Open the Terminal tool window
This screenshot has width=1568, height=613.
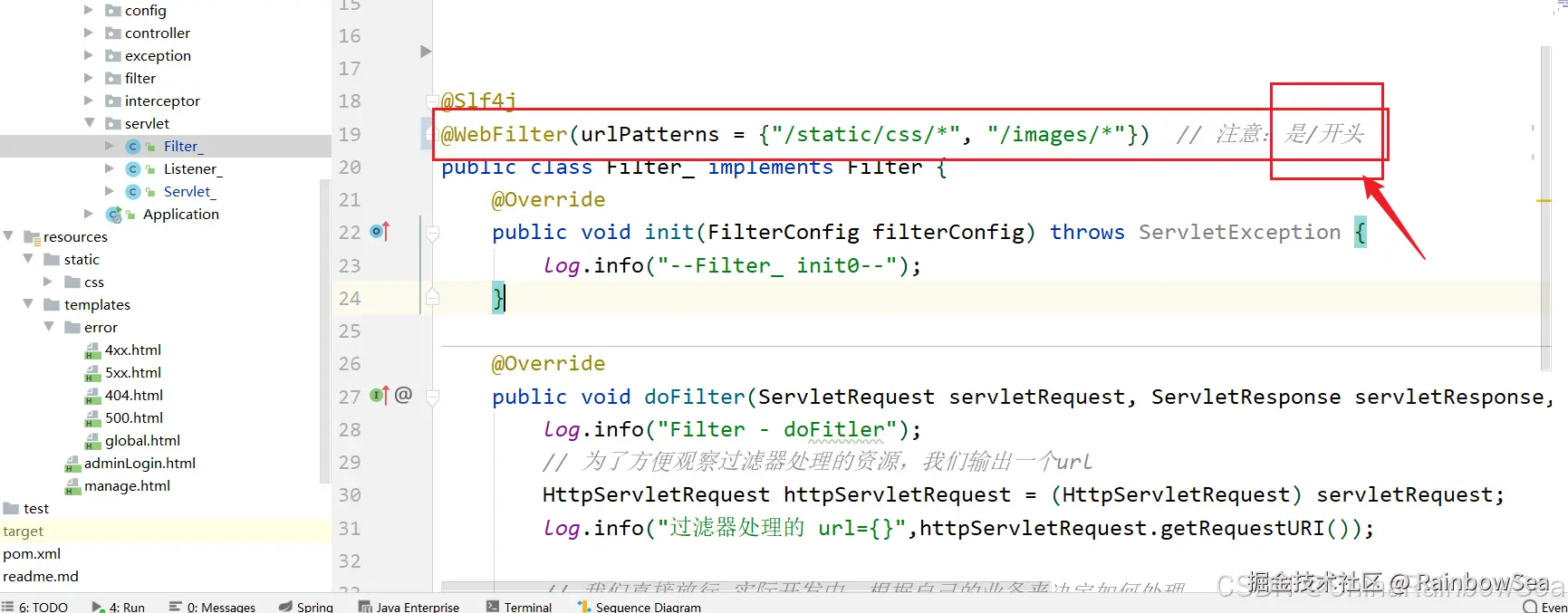[x=519, y=607]
